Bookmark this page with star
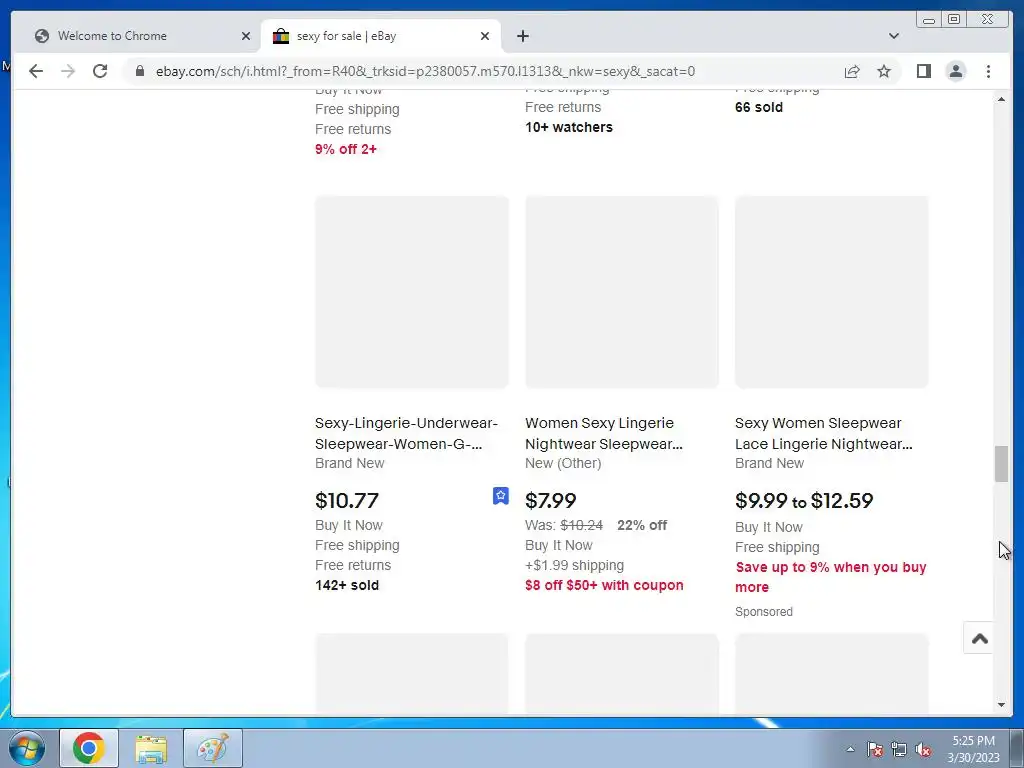 (884, 71)
